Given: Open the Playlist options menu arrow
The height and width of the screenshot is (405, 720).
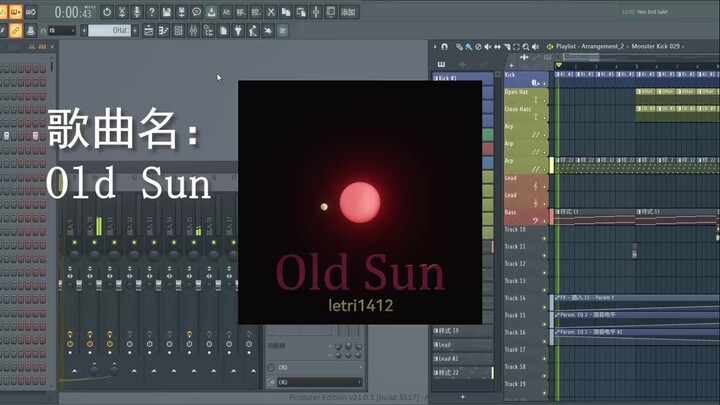Looking at the screenshot, I should coord(435,46).
